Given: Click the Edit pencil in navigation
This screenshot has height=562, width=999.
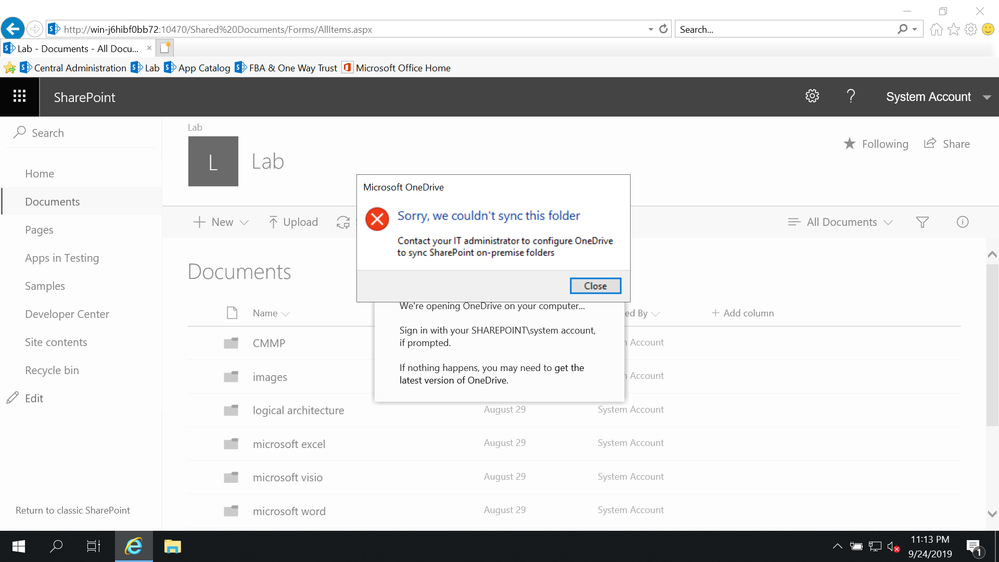Looking at the screenshot, I should coord(12,398).
